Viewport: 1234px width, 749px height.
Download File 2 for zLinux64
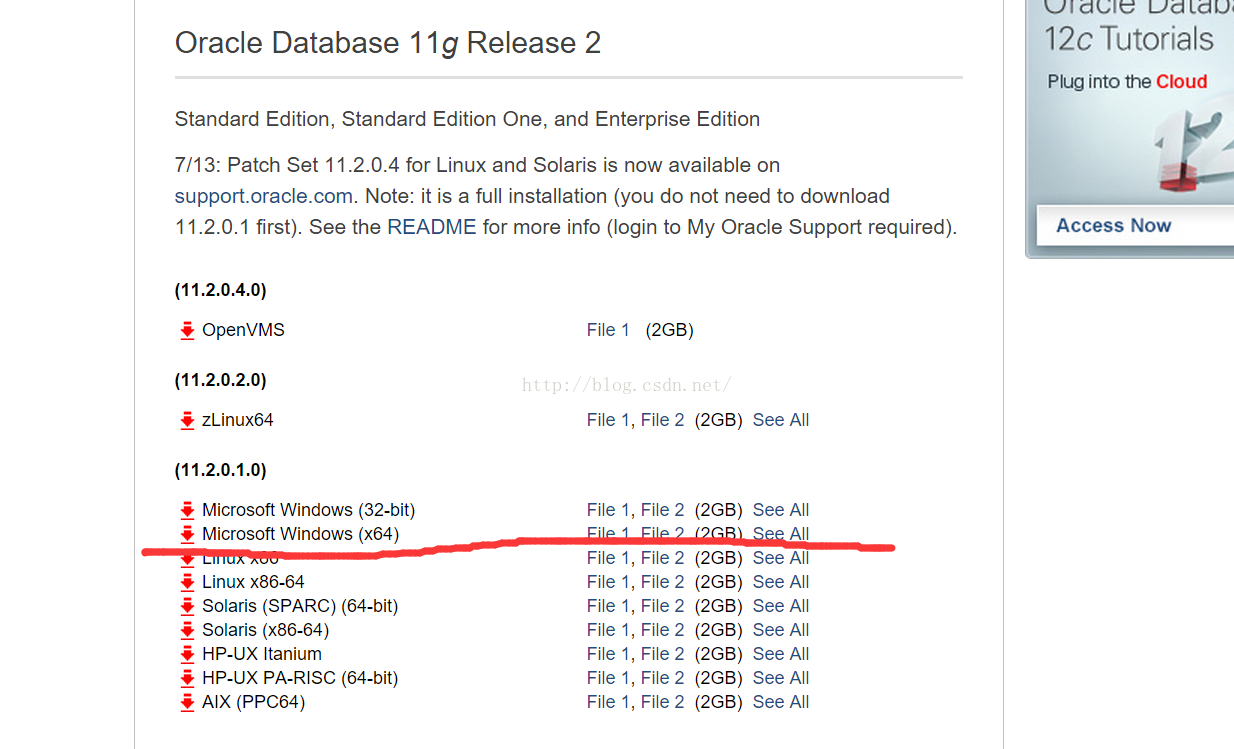[x=663, y=420]
